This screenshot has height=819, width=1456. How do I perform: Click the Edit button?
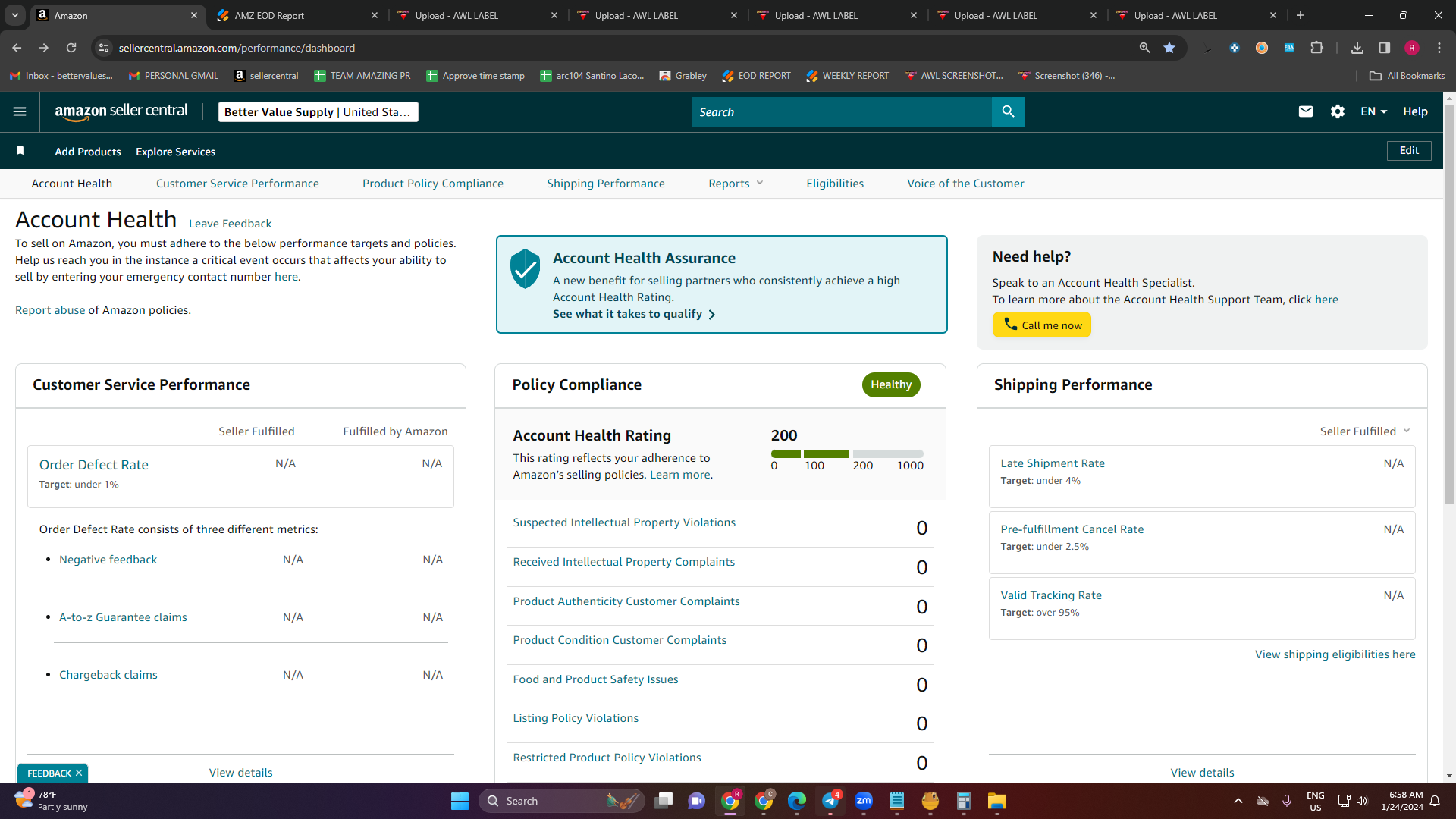click(1409, 150)
